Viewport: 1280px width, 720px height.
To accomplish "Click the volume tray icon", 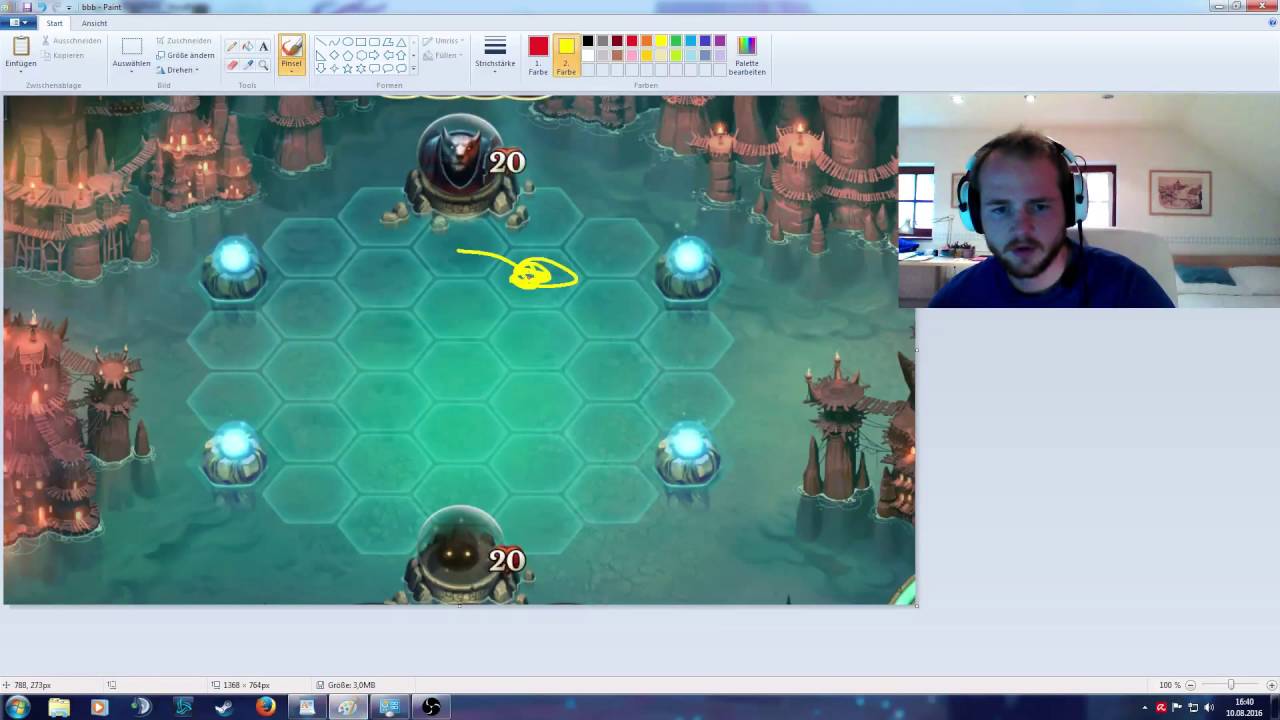I will click(x=1209, y=707).
